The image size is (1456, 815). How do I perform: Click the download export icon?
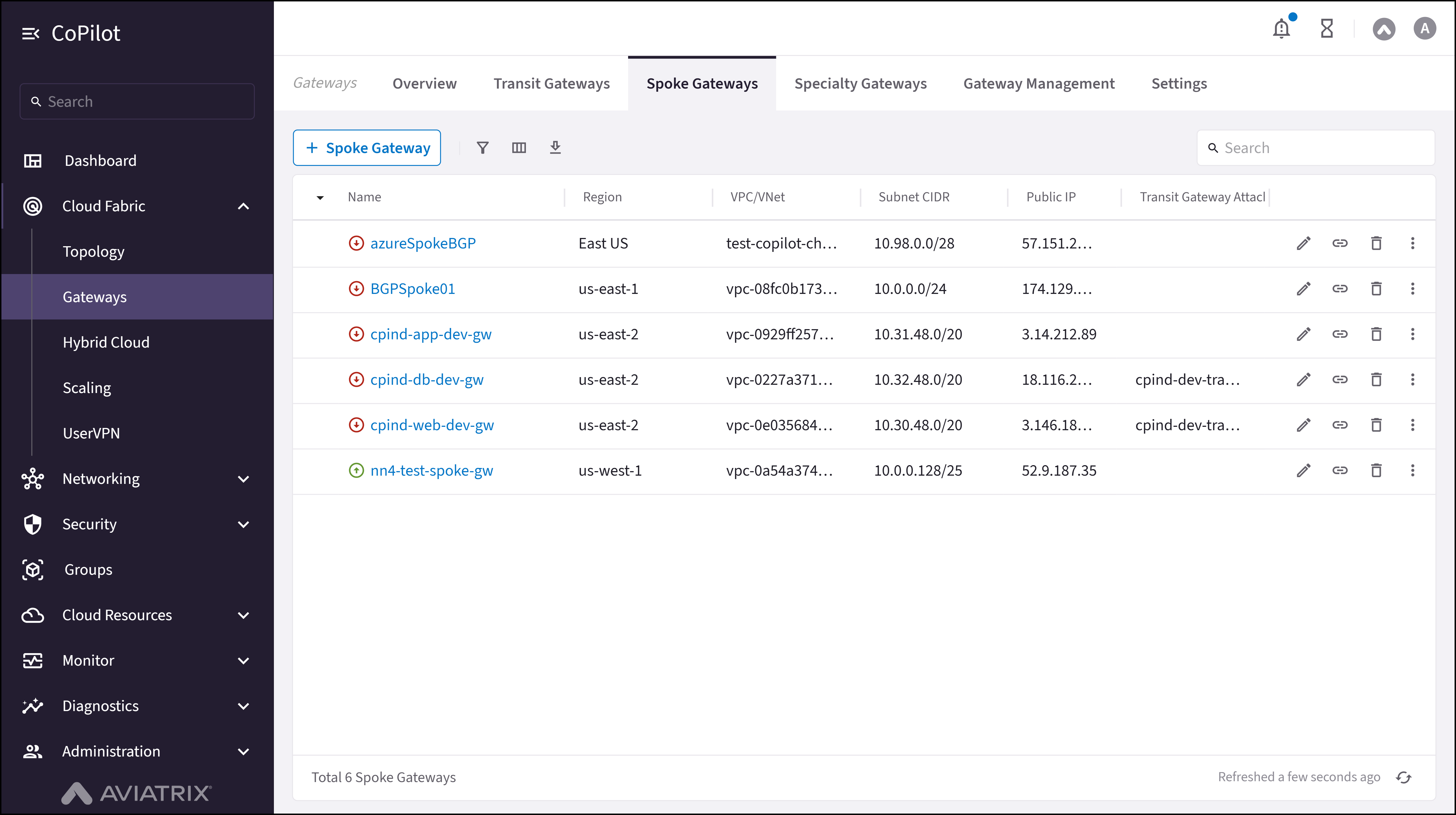555,148
